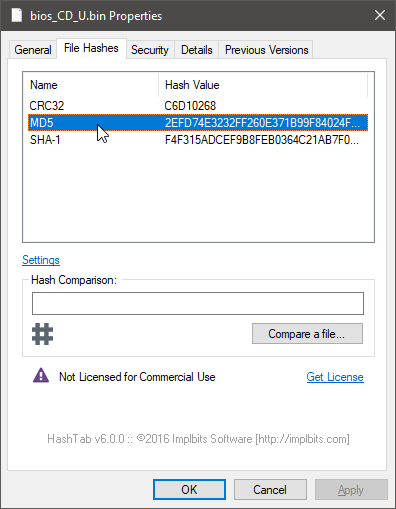Click the Hash Value column header

[x=263, y=85]
